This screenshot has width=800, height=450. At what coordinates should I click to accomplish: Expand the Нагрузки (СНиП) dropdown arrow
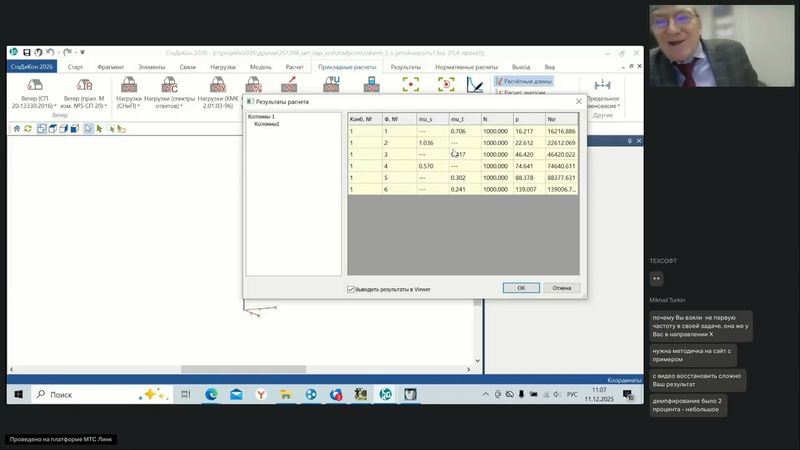coord(140,106)
